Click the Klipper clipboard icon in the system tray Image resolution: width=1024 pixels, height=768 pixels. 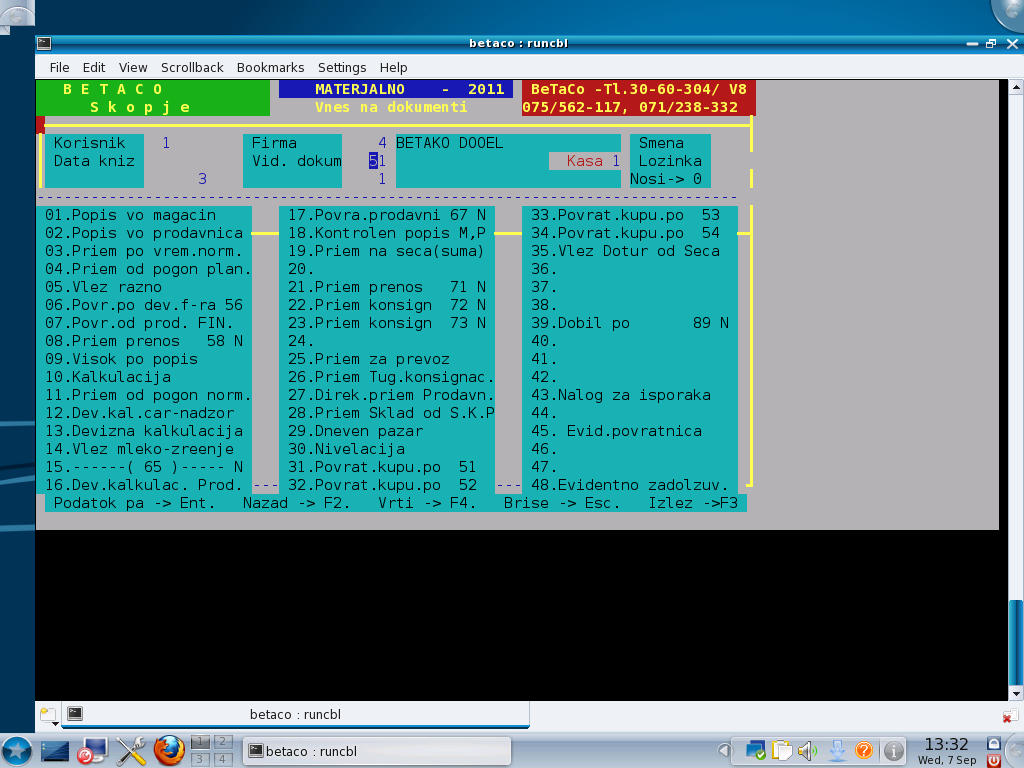[781, 750]
